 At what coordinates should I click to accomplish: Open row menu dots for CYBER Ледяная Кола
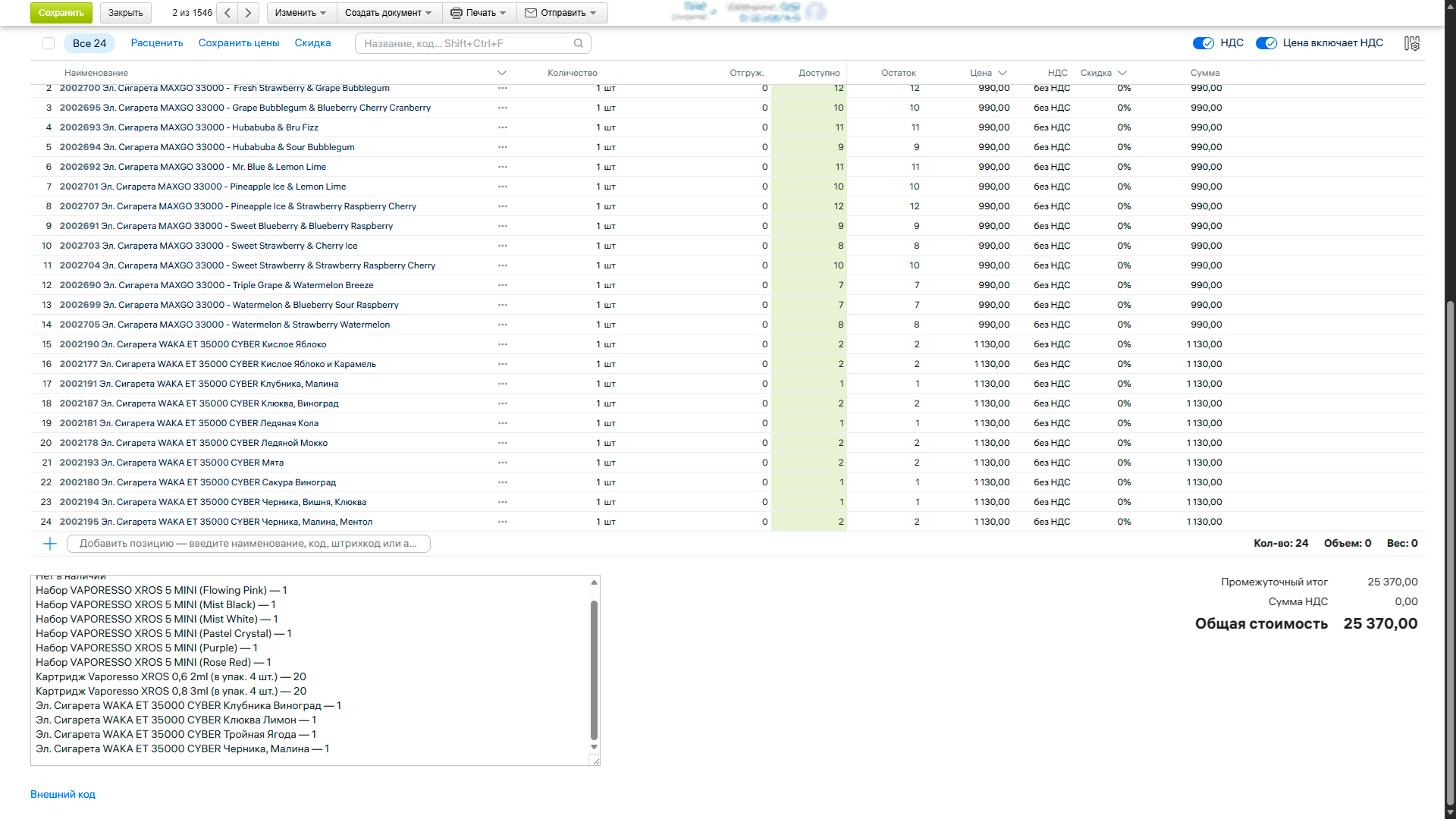[503, 423]
